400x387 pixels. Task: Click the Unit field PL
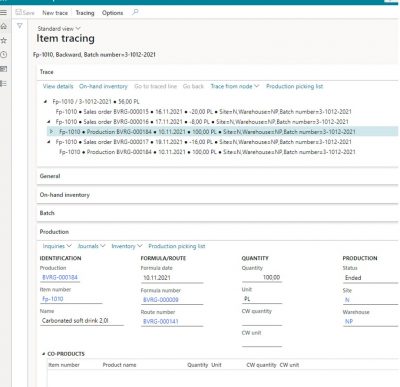point(262,299)
